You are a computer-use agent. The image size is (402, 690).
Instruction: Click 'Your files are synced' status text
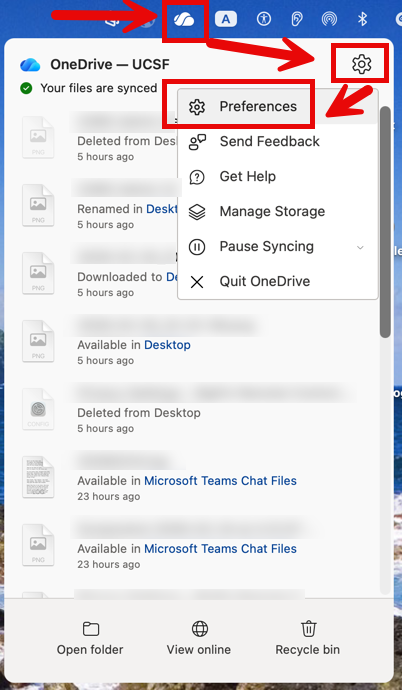tap(99, 88)
